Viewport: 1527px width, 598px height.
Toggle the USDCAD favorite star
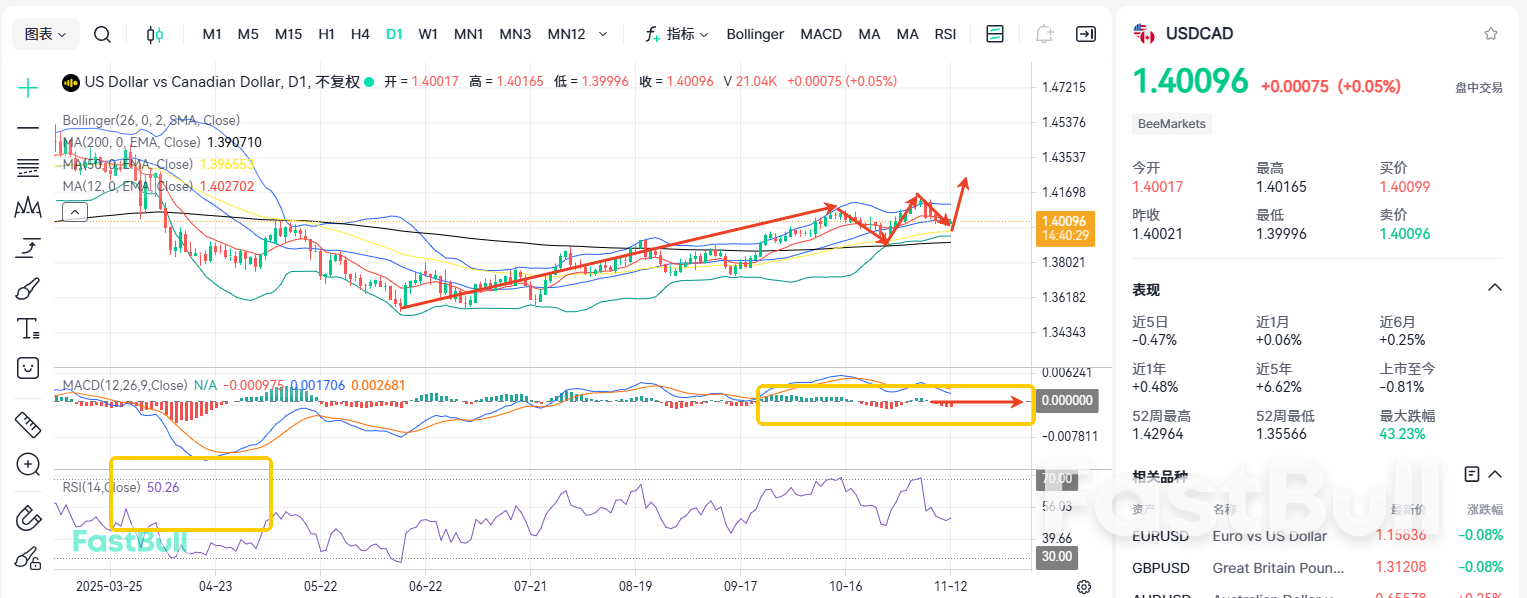click(1489, 33)
